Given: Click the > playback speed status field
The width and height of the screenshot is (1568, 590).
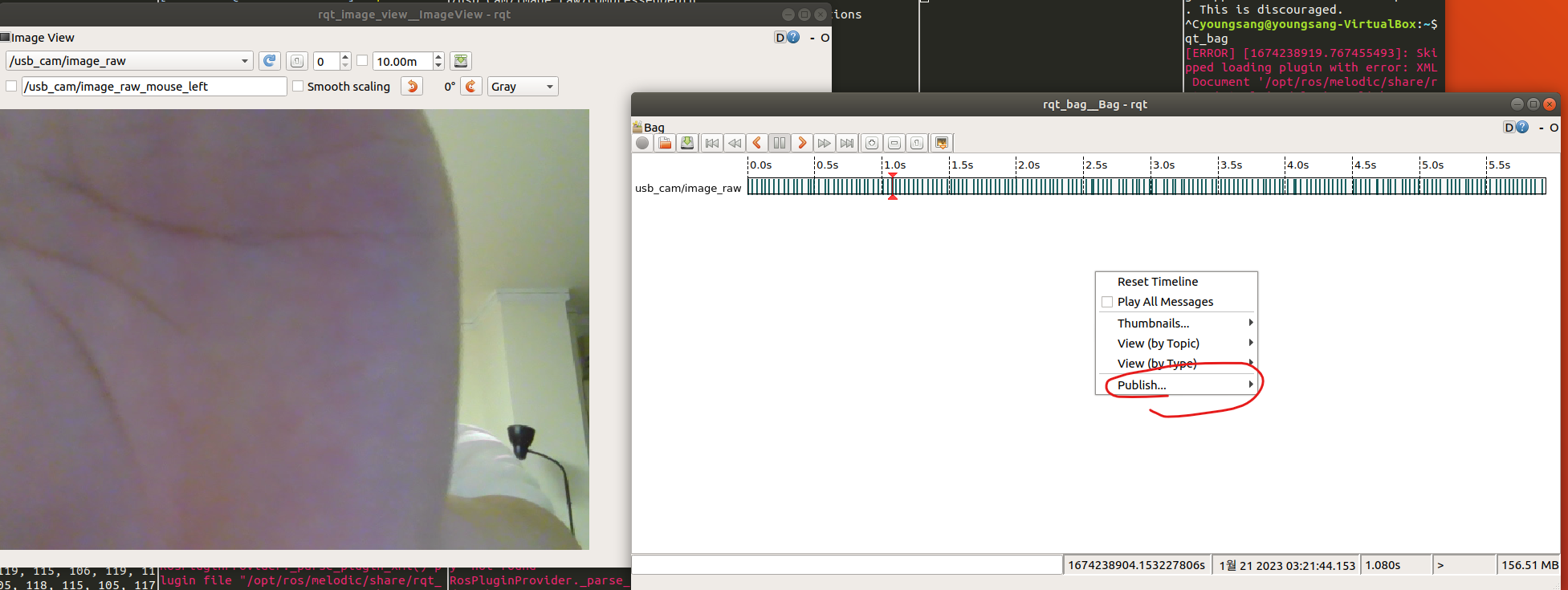Looking at the screenshot, I should 1464,565.
